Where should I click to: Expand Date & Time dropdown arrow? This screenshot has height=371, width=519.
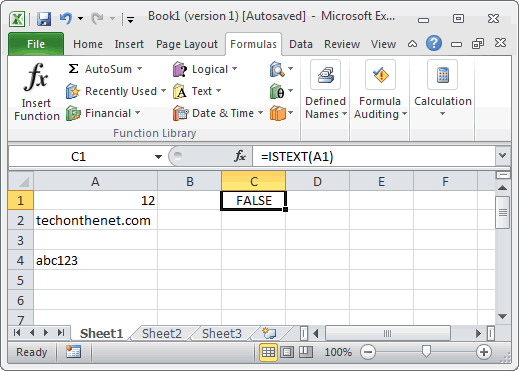260,113
